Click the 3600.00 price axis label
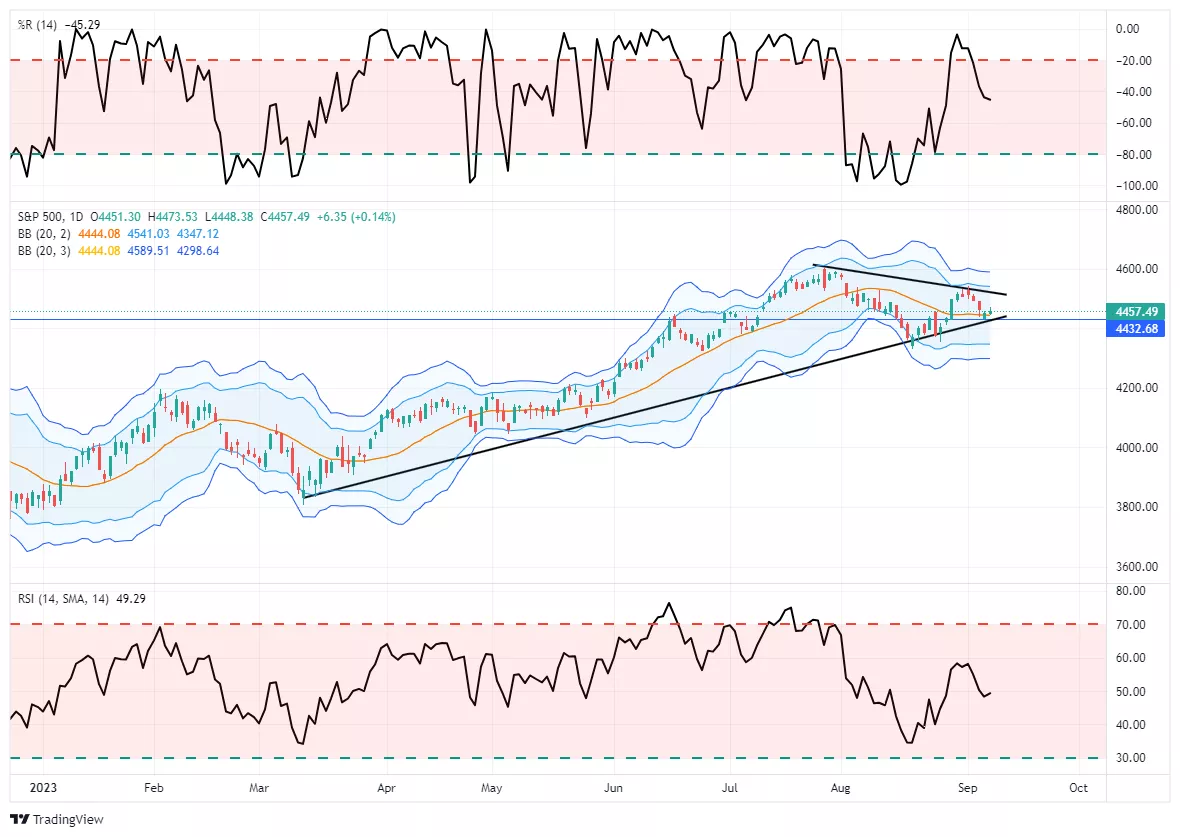Screen dimensions: 1180x837 pos(1136,566)
